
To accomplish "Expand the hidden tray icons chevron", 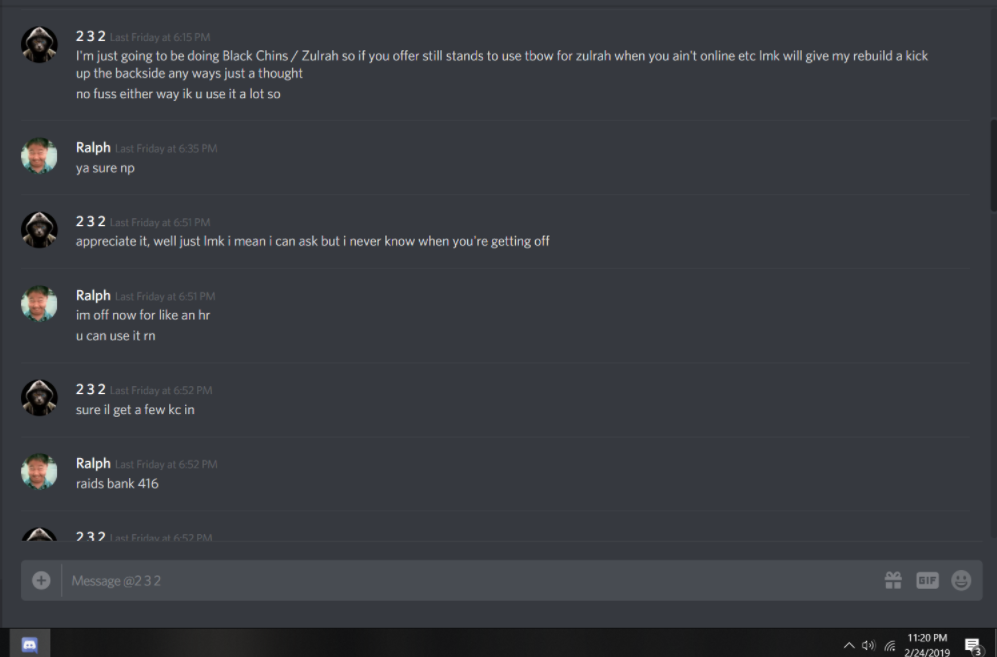I will click(849, 645).
